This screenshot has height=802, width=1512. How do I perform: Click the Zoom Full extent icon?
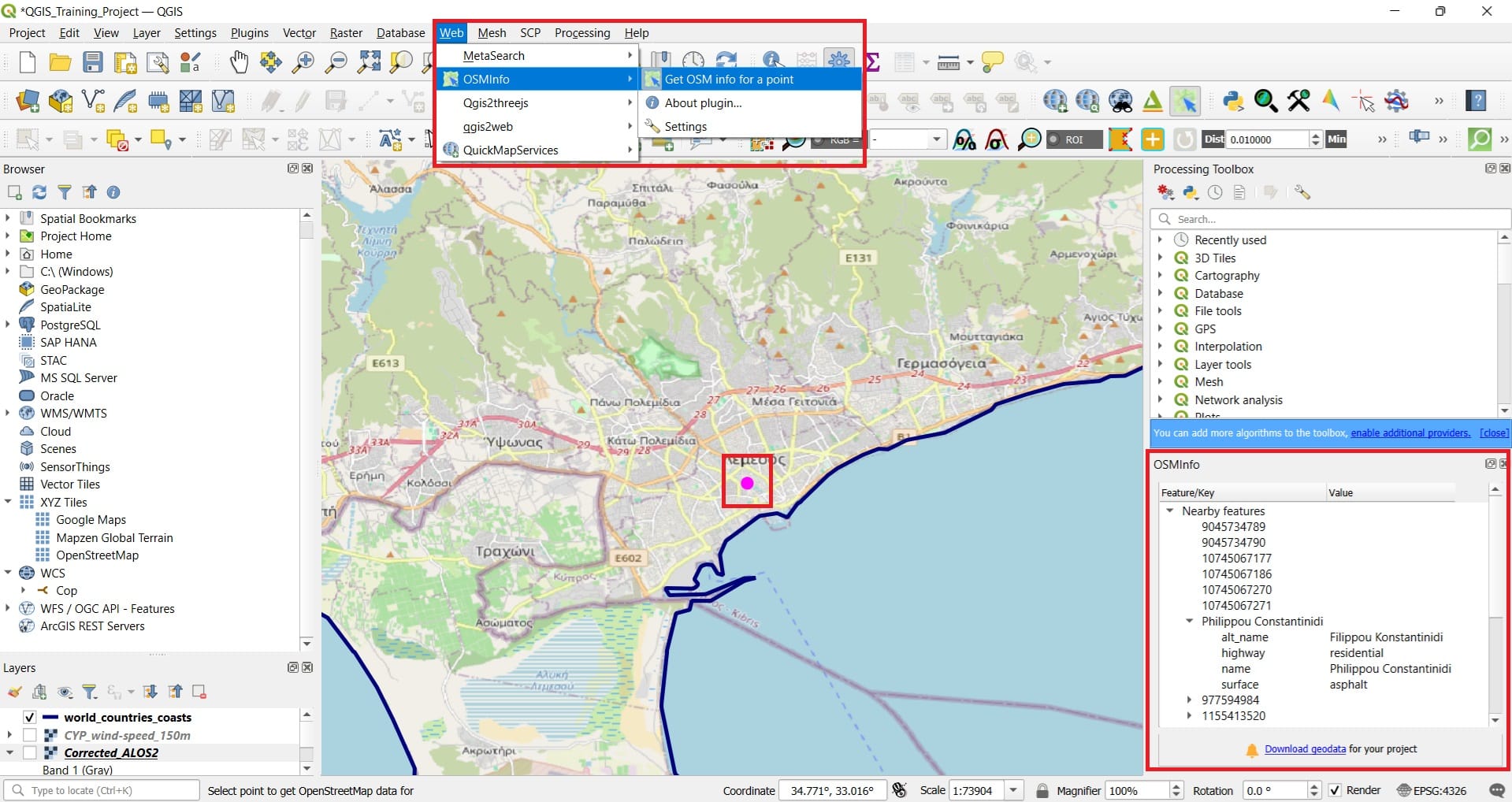pyautogui.click(x=369, y=61)
